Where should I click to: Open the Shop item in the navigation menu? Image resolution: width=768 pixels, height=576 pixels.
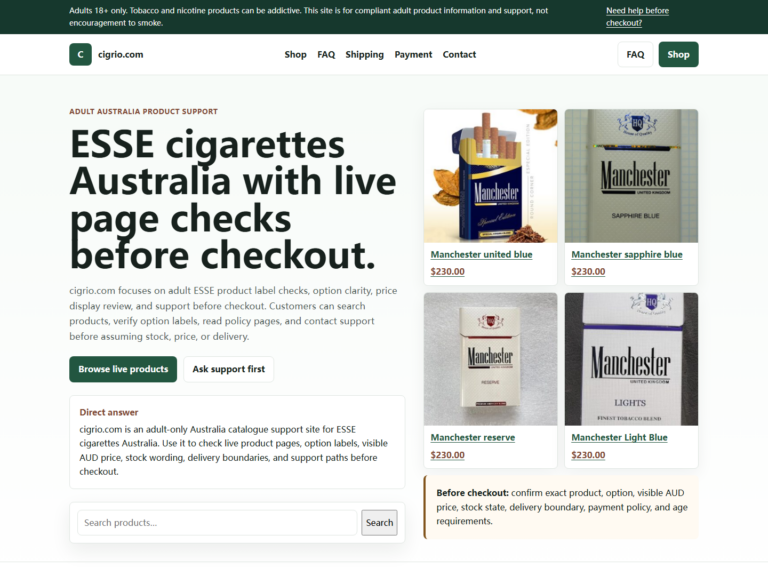pyautogui.click(x=295, y=54)
